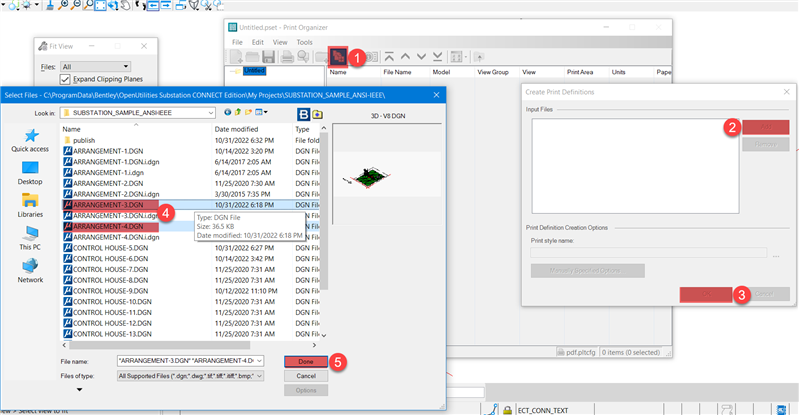This screenshot has height=415, width=799.
Task: Open the Tools menu in Print Organizer
Action: click(x=304, y=43)
